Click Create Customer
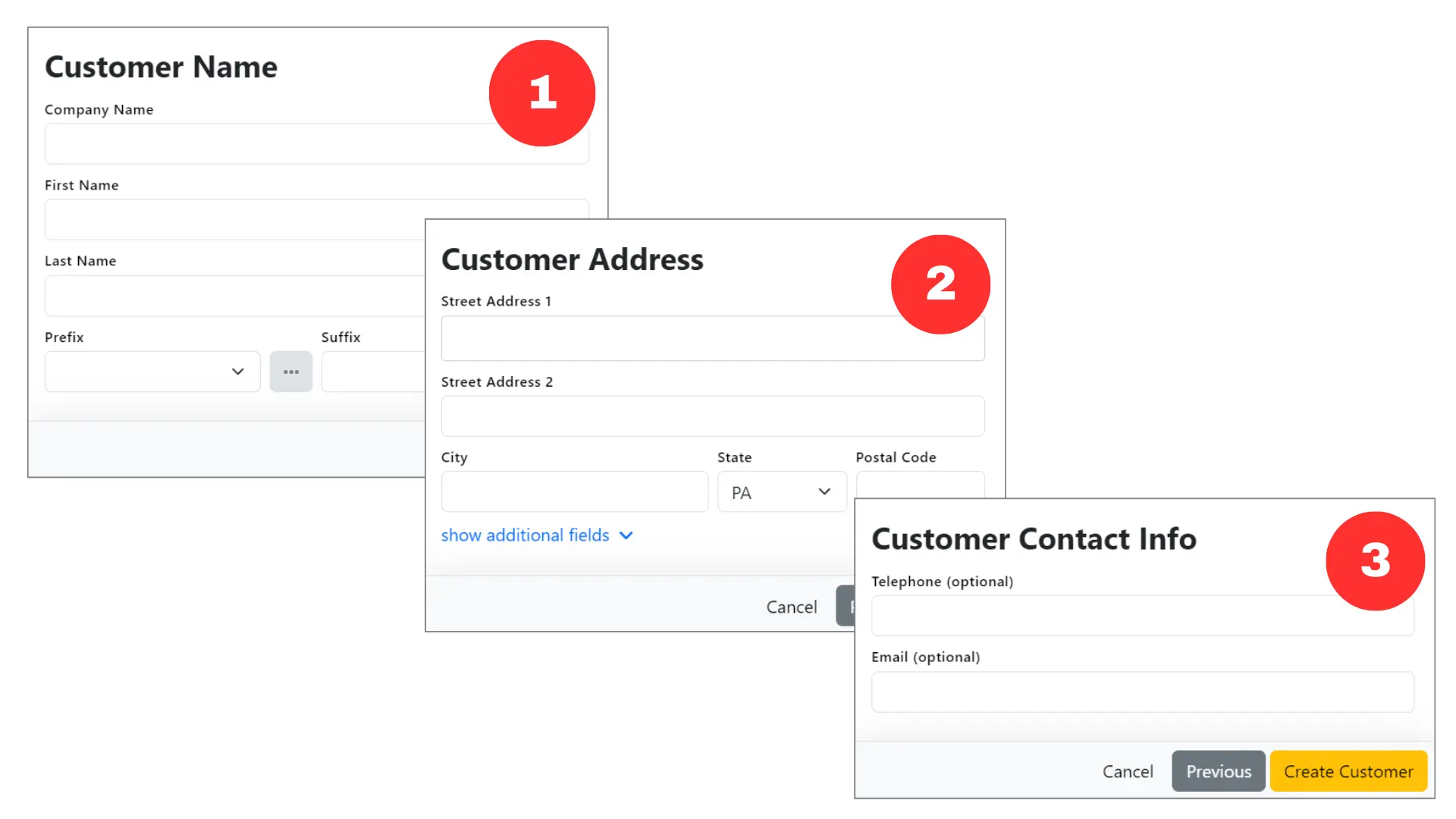 point(1348,770)
